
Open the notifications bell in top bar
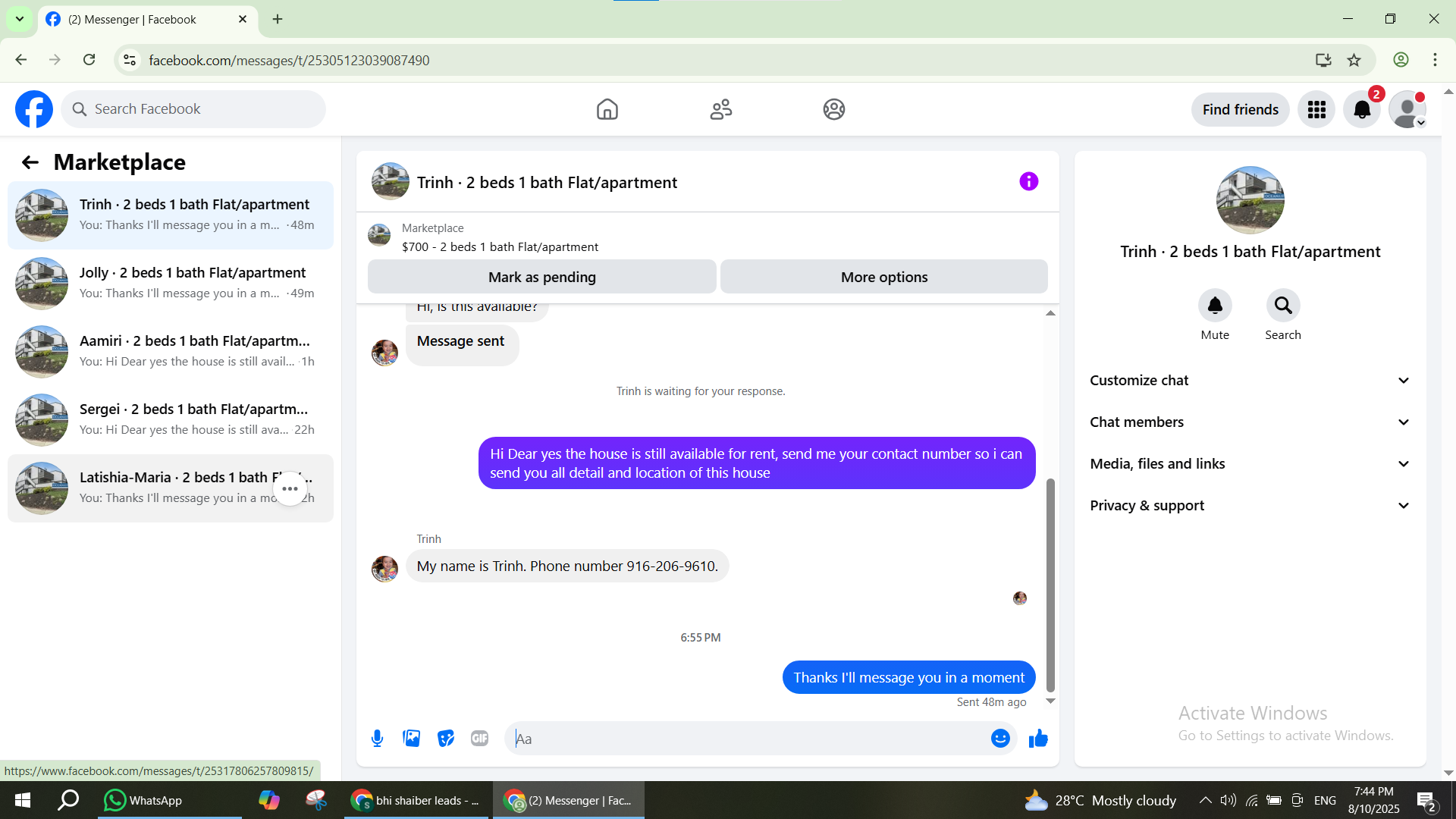(x=1362, y=110)
